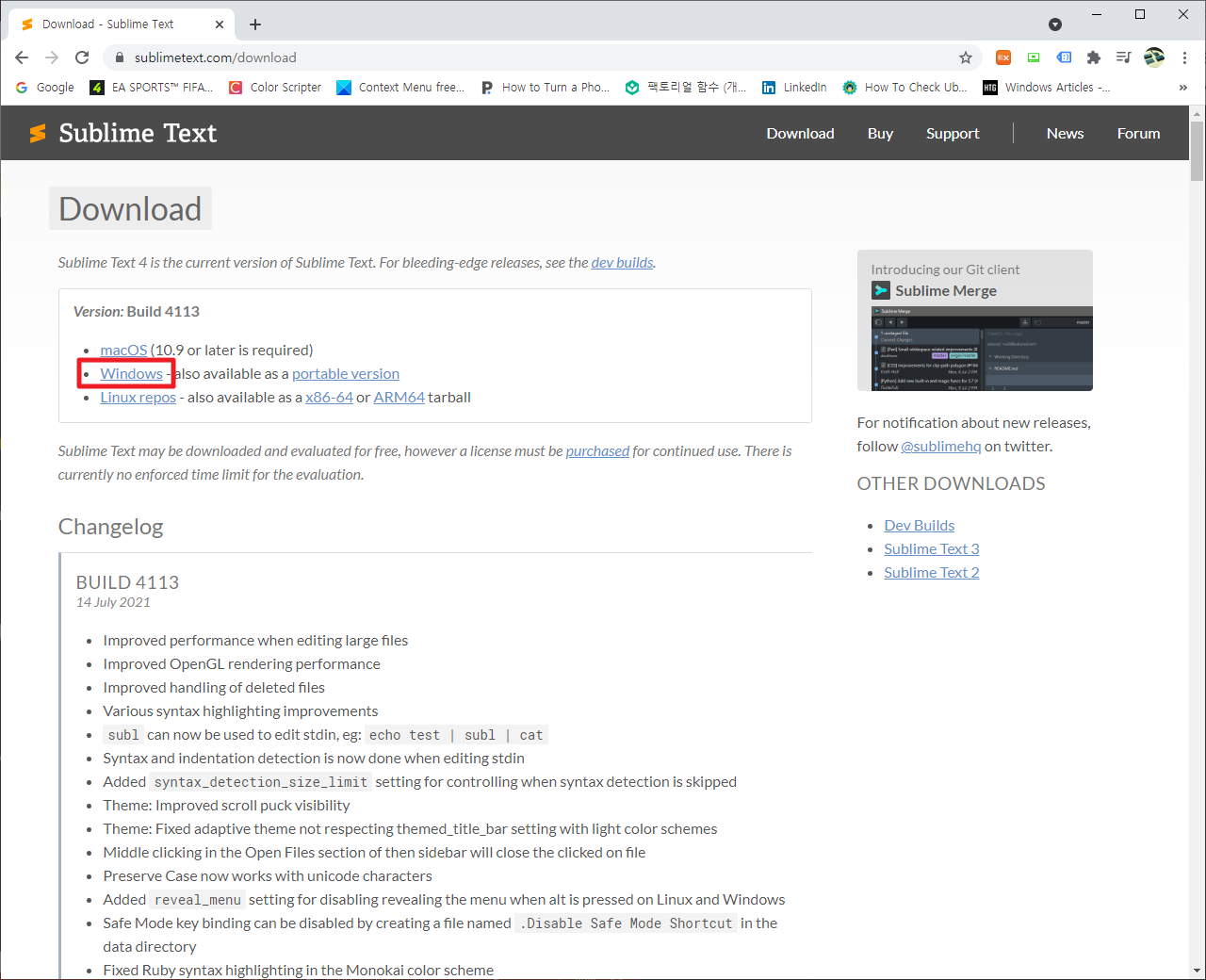Image resolution: width=1206 pixels, height=980 pixels.
Task: Download the x86-64 tarball
Action: [x=329, y=398]
